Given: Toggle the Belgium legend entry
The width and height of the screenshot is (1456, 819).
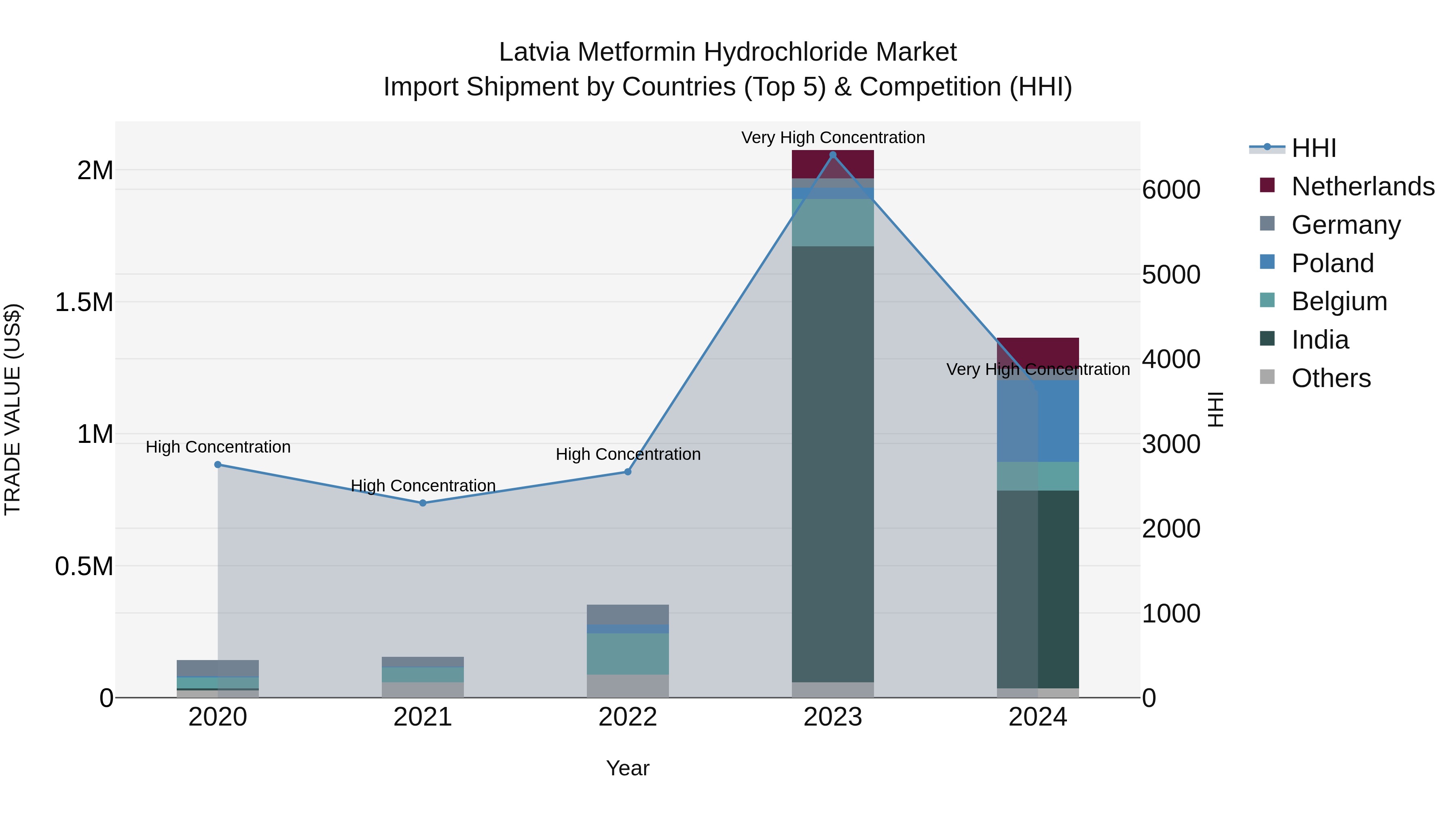Looking at the screenshot, I should 1323,301.
